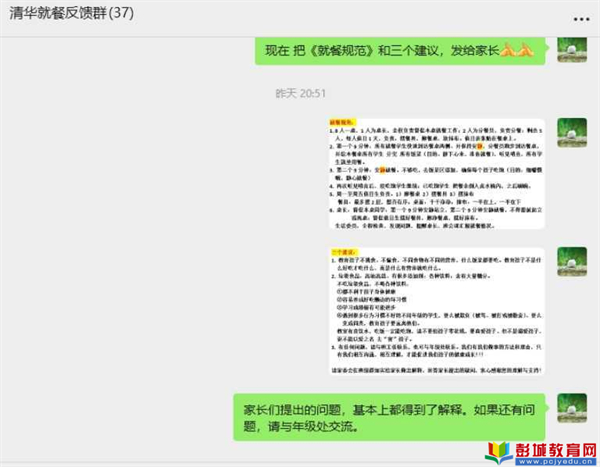Select the message 现在把《就餐规范》和三个建议

pos(400,51)
